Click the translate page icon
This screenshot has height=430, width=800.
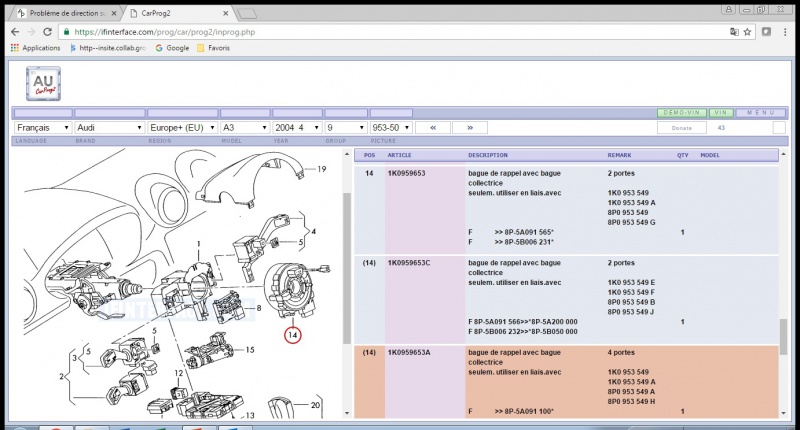click(x=734, y=32)
